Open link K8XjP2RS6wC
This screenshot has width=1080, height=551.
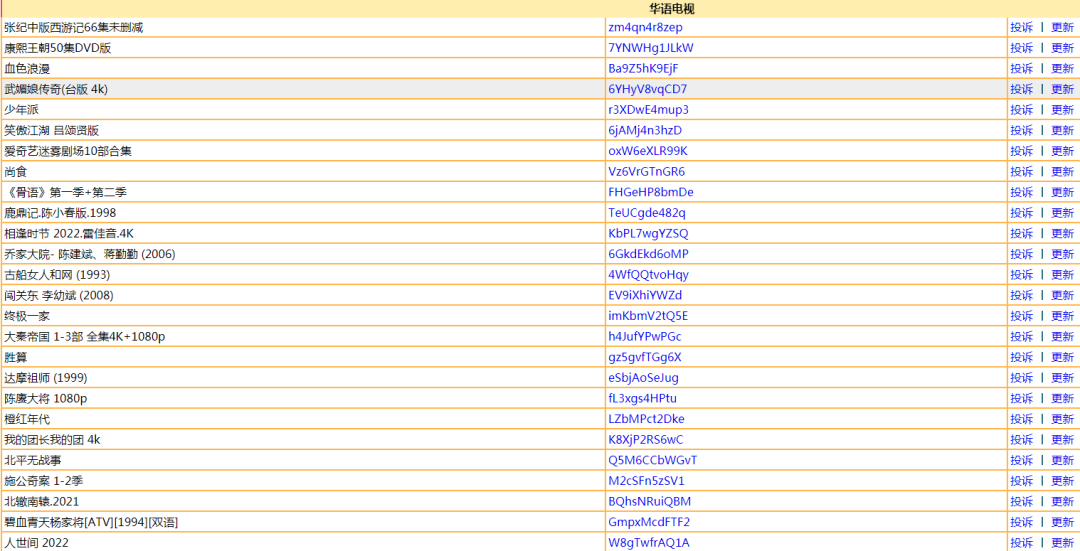tap(646, 439)
